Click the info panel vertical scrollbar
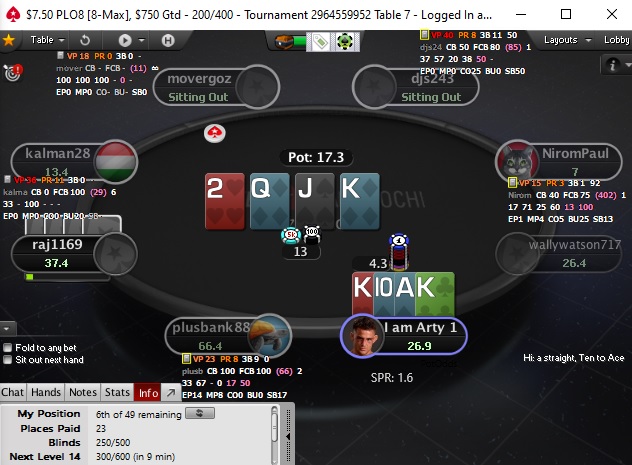Screen dimensions: 632x465 pos(274,433)
